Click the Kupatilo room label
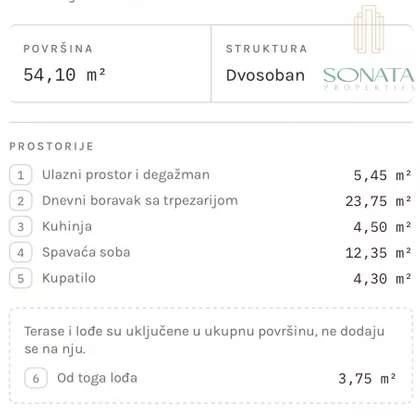 coord(69,278)
